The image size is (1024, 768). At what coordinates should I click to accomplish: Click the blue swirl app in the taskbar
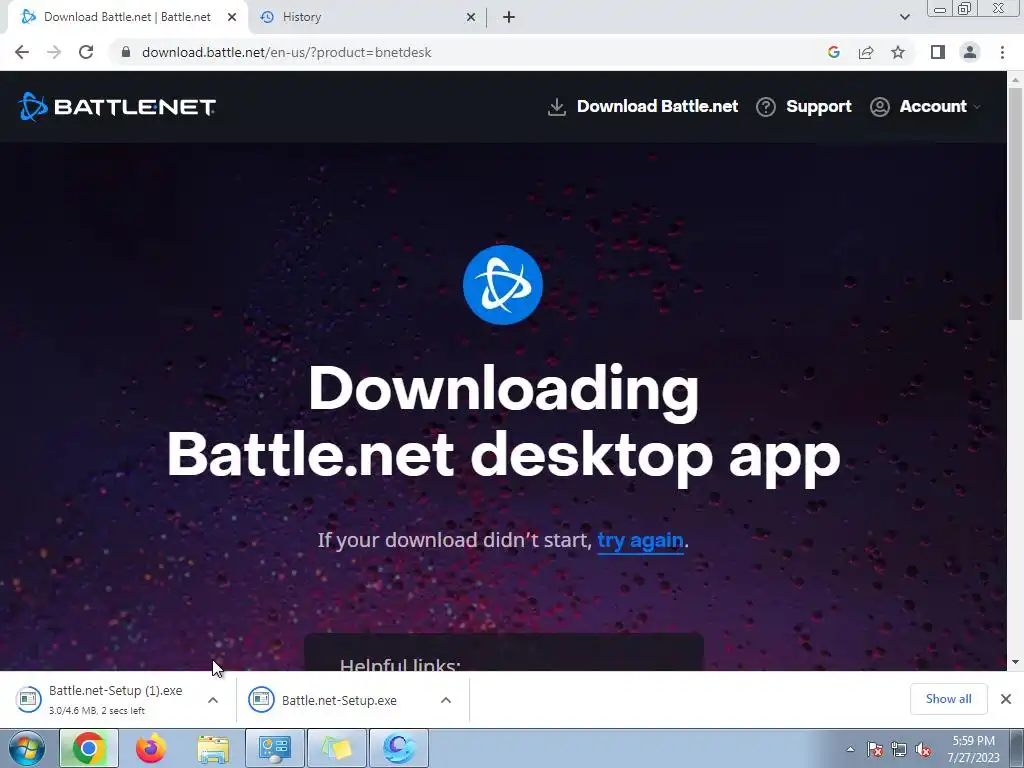399,748
